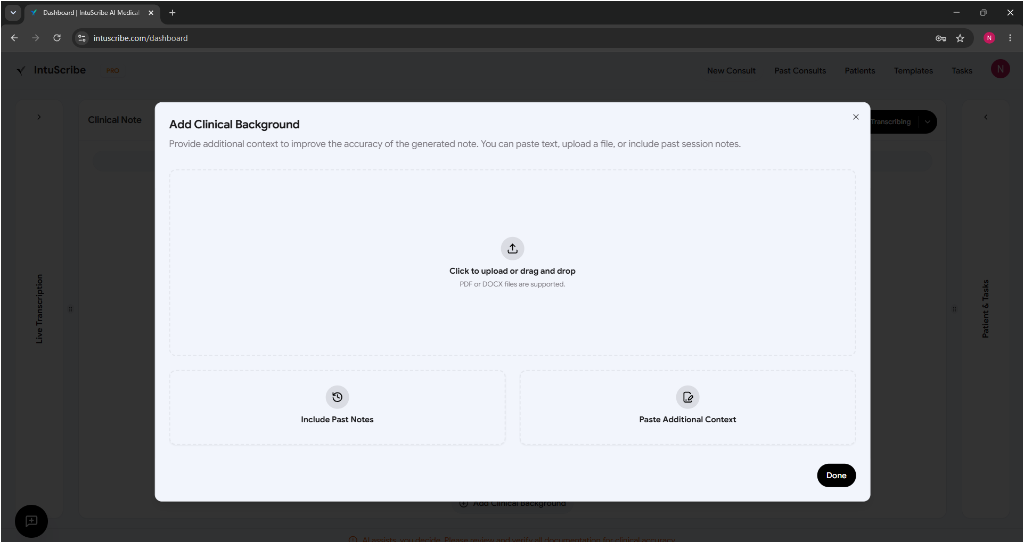Close the Add Clinical Background dialog

pyautogui.click(x=856, y=117)
